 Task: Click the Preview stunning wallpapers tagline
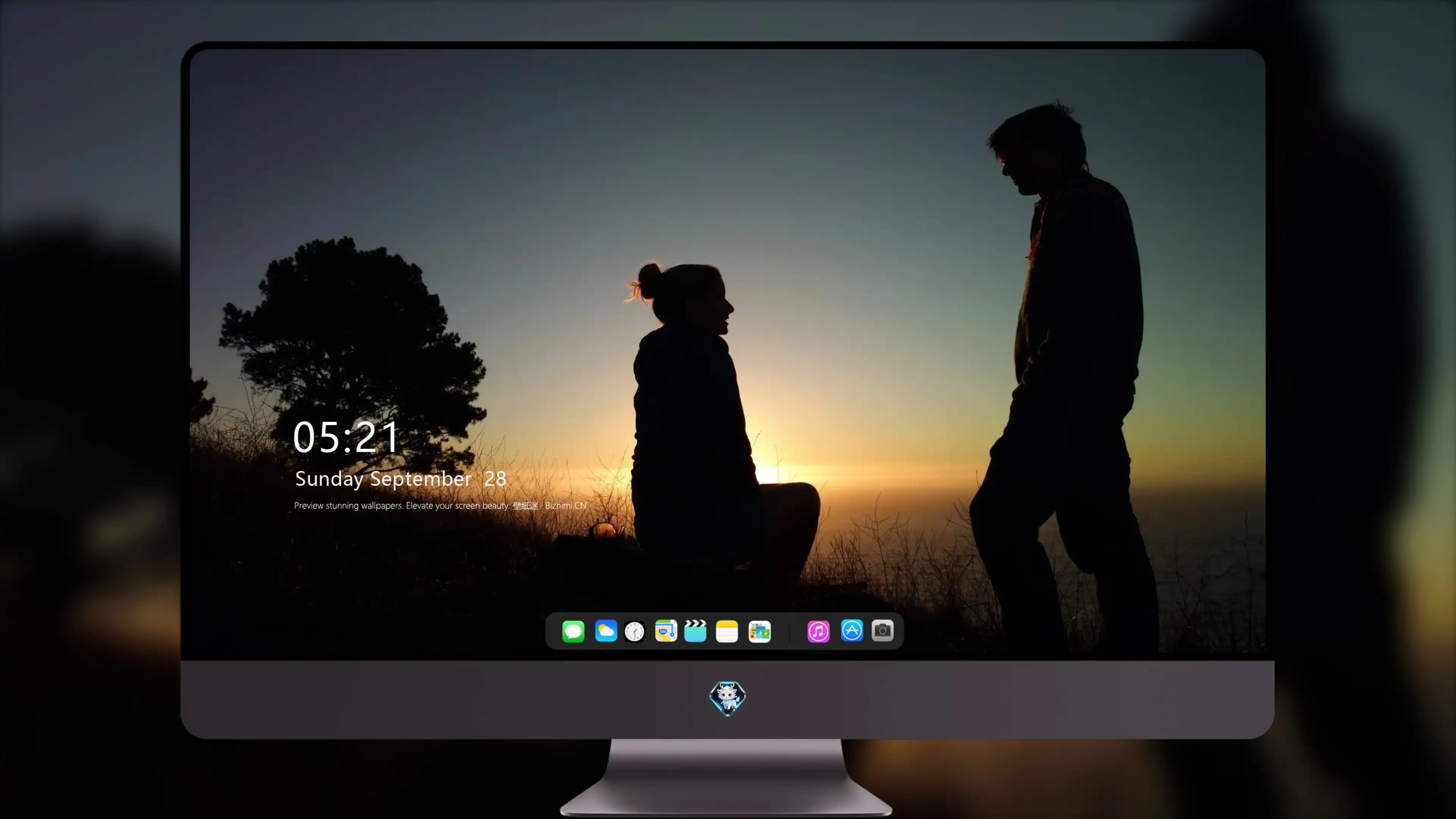(x=440, y=505)
